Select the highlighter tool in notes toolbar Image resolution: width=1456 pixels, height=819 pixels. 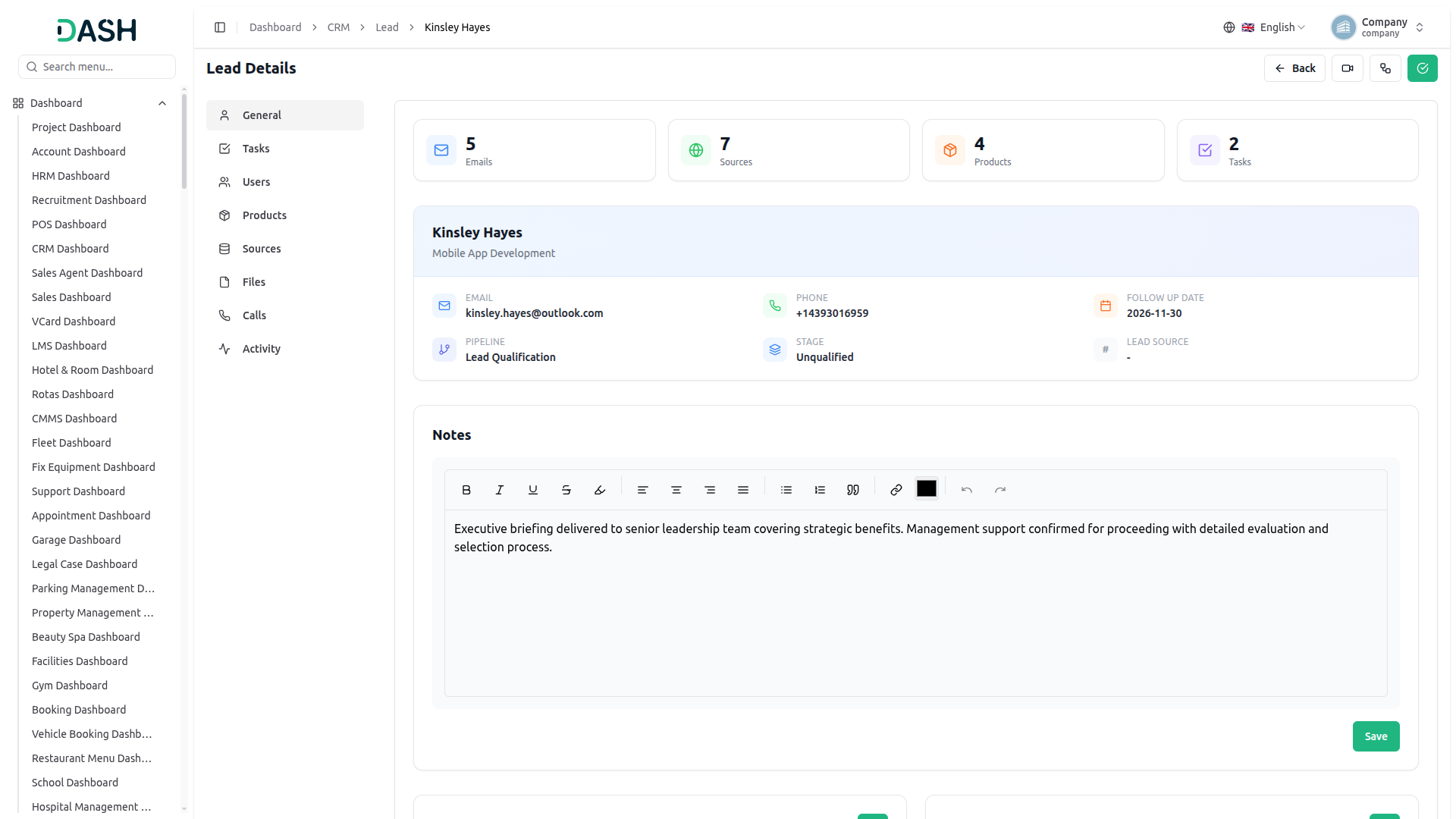600,490
